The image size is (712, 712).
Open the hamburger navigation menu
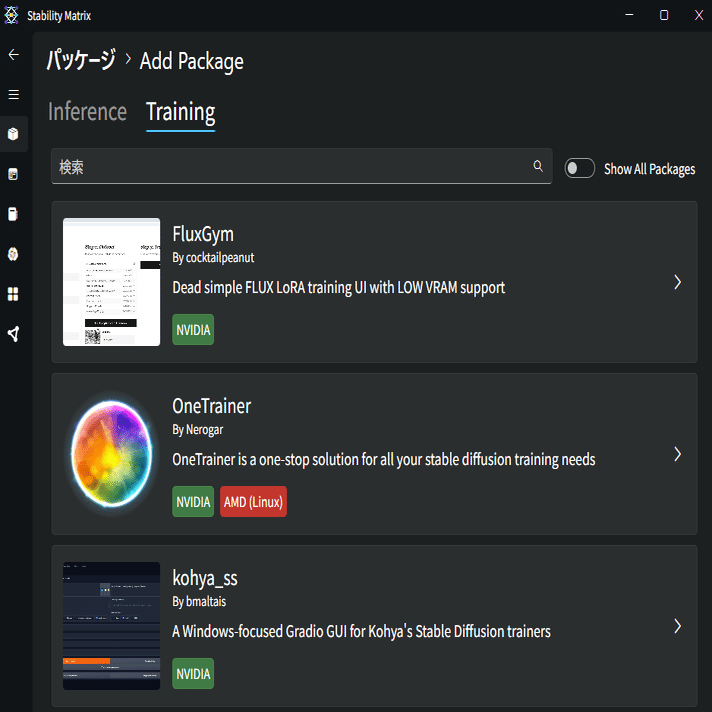point(14,95)
